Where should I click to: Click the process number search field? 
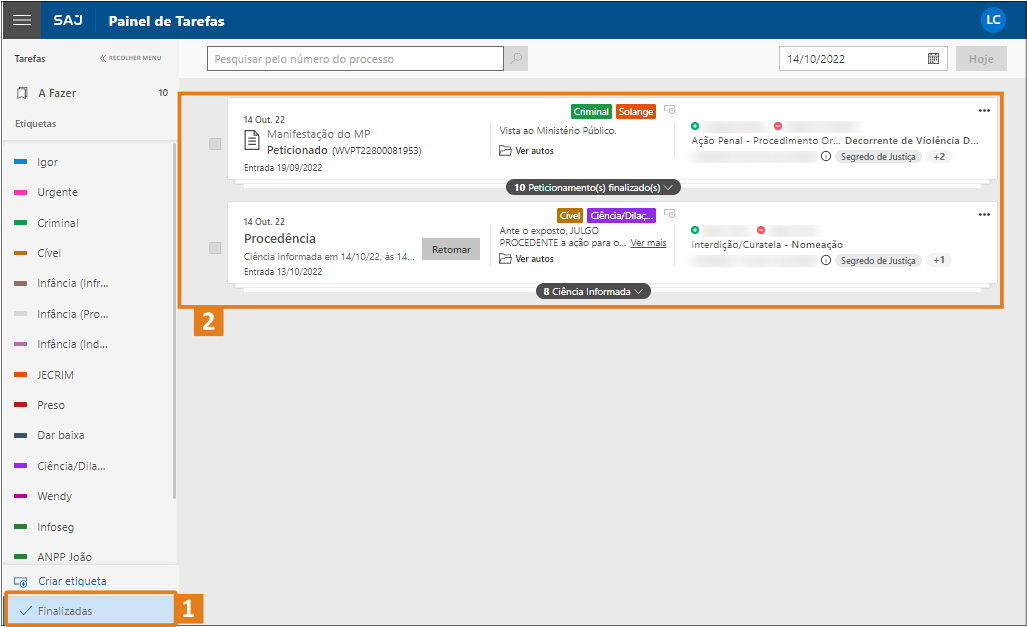click(355, 59)
